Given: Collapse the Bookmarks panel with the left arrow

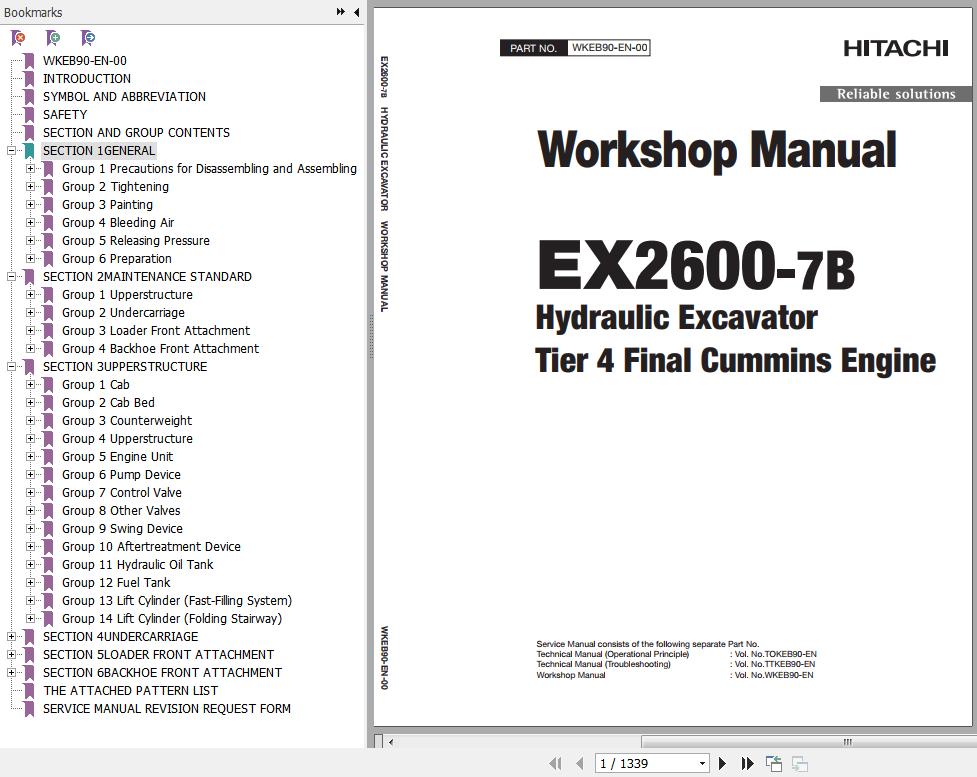Looking at the screenshot, I should [356, 12].
